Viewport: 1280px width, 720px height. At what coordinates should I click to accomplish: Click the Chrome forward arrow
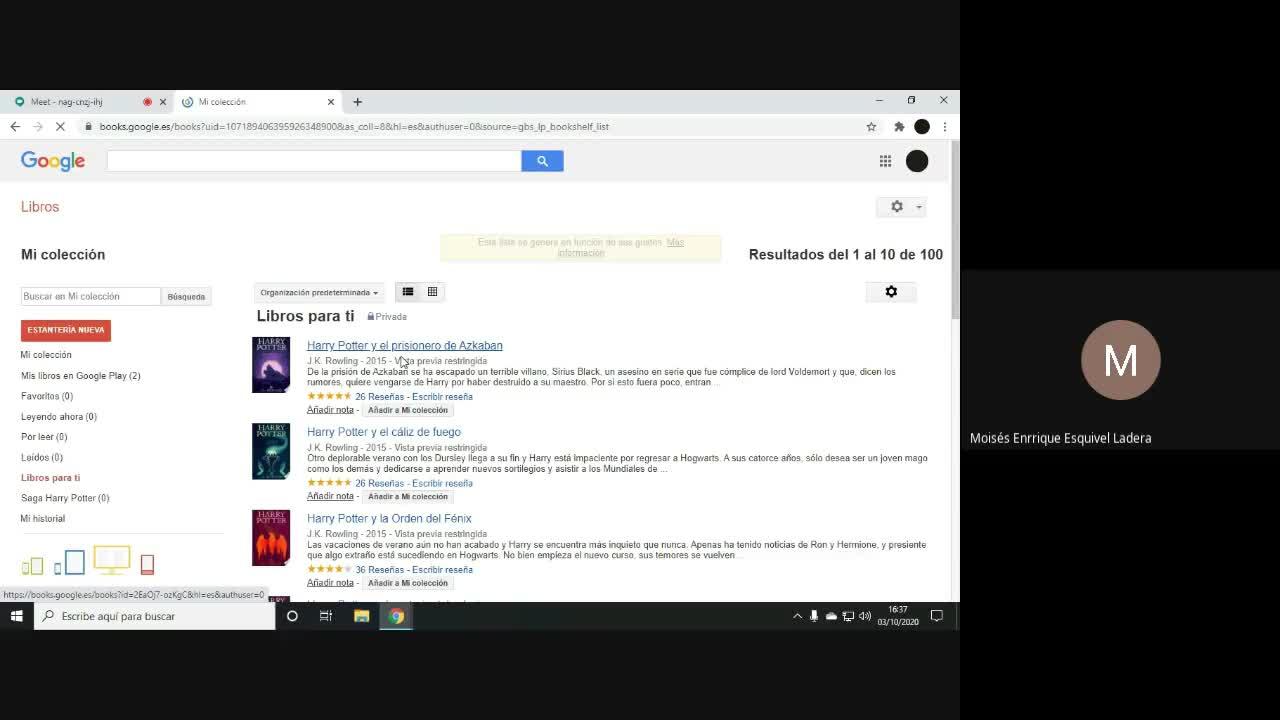(38, 127)
